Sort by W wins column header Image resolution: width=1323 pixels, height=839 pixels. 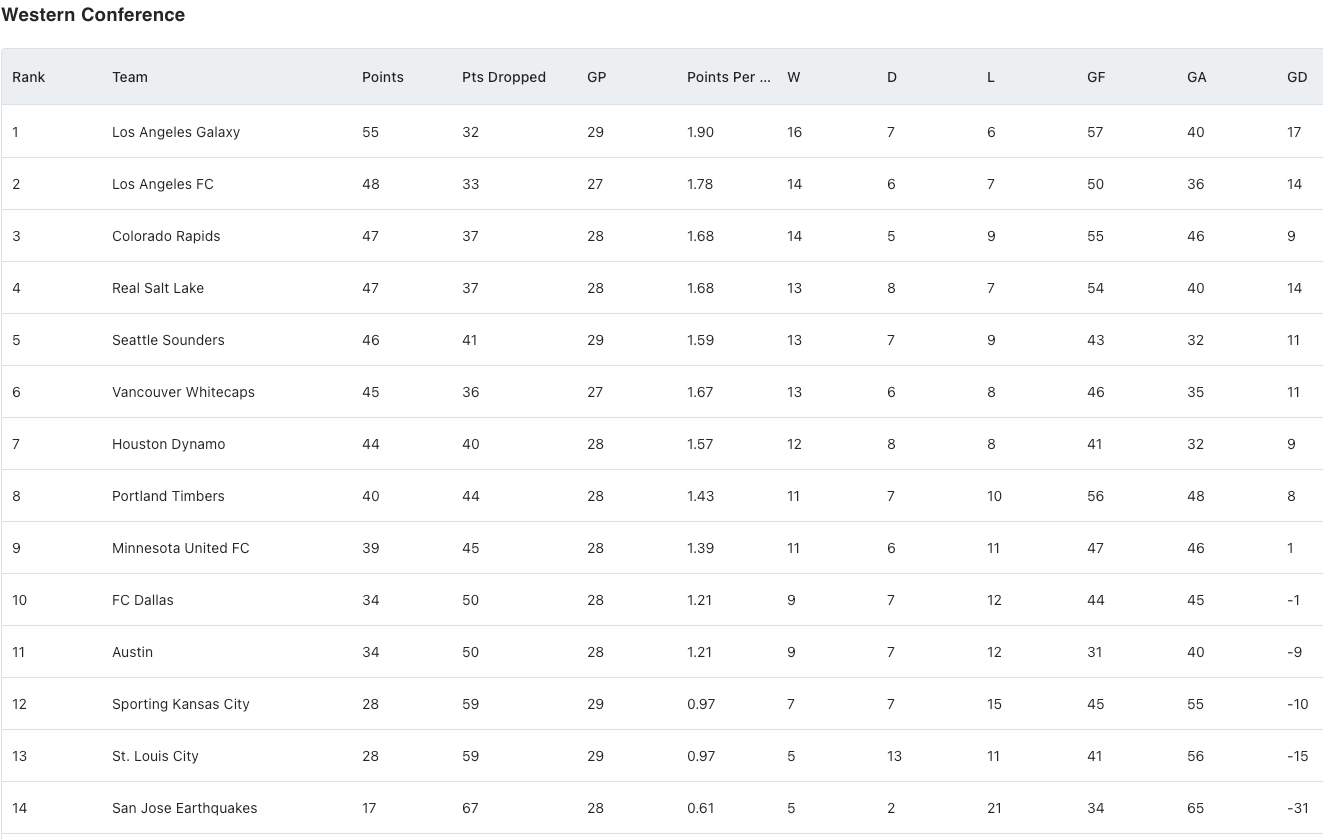click(x=794, y=77)
